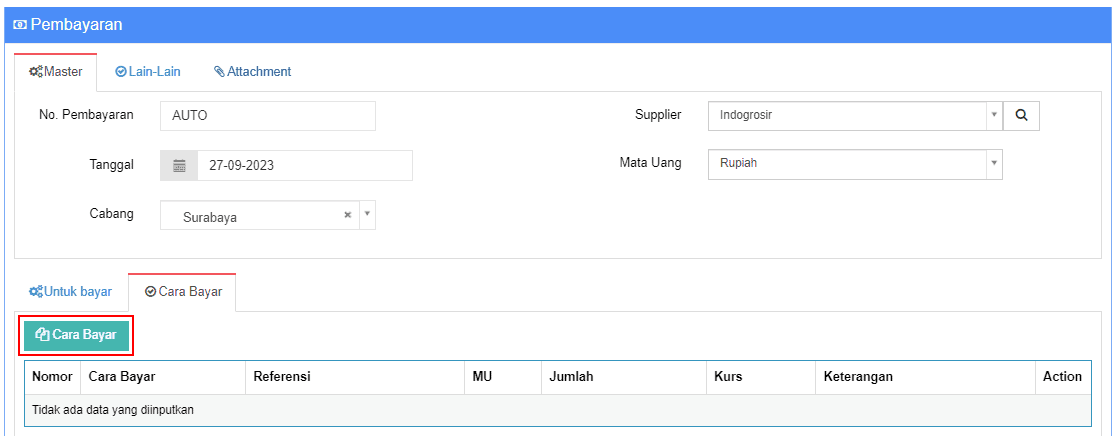Click the check-circle icon on Lain-Lain tab
The width and height of the screenshot is (1120, 436).
pos(121,71)
